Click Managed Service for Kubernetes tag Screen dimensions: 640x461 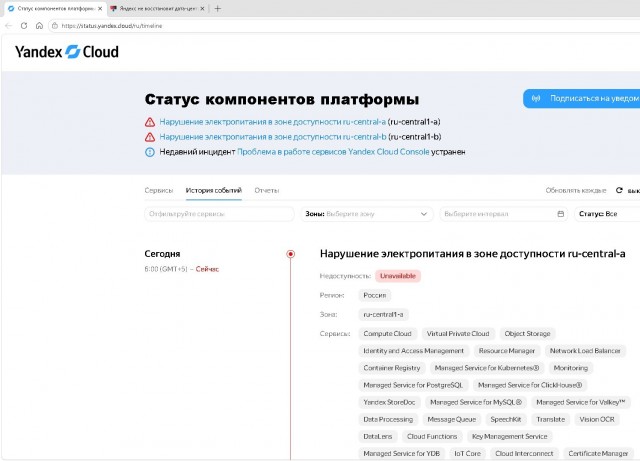coord(487,368)
